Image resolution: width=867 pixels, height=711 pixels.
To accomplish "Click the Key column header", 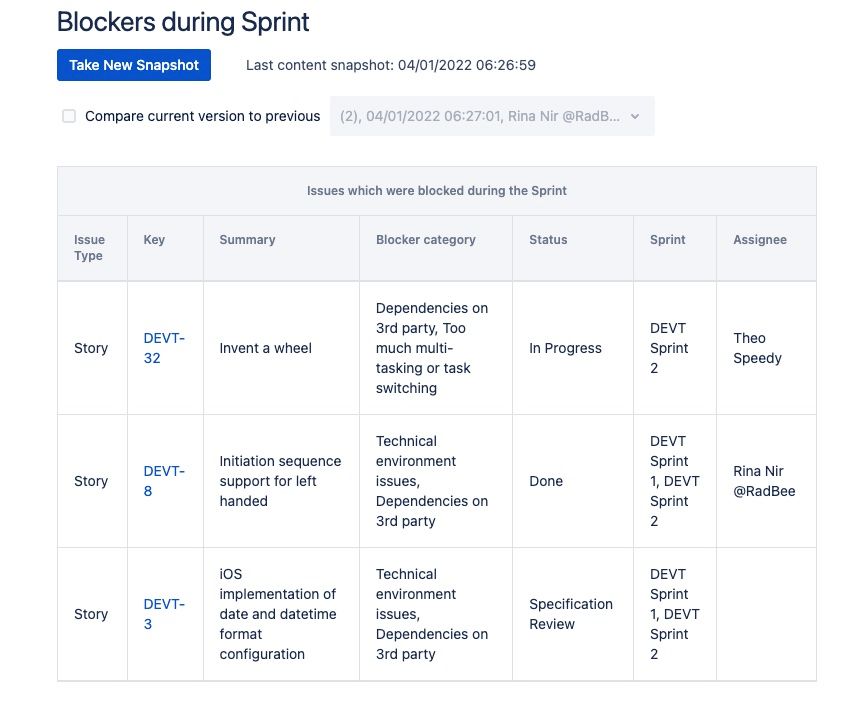I will coord(154,240).
